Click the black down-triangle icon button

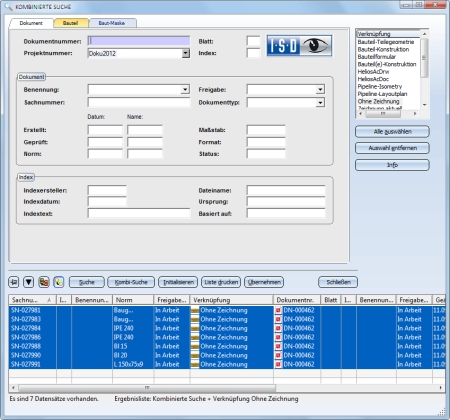point(29,282)
